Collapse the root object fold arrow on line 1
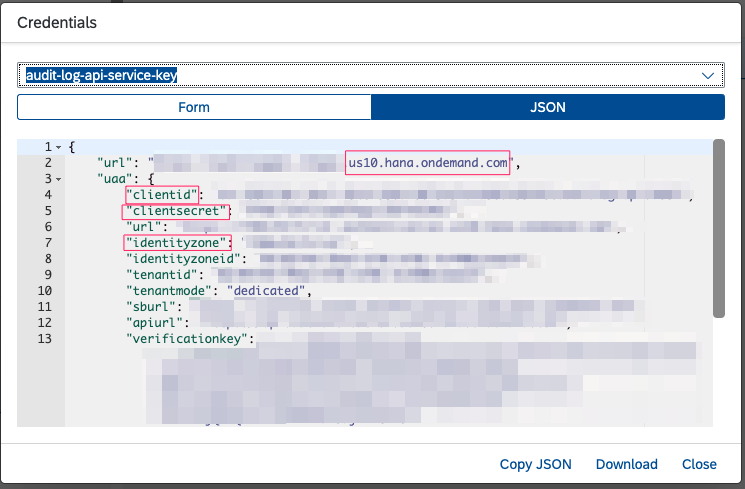This screenshot has height=489, width=745. tap(58, 146)
